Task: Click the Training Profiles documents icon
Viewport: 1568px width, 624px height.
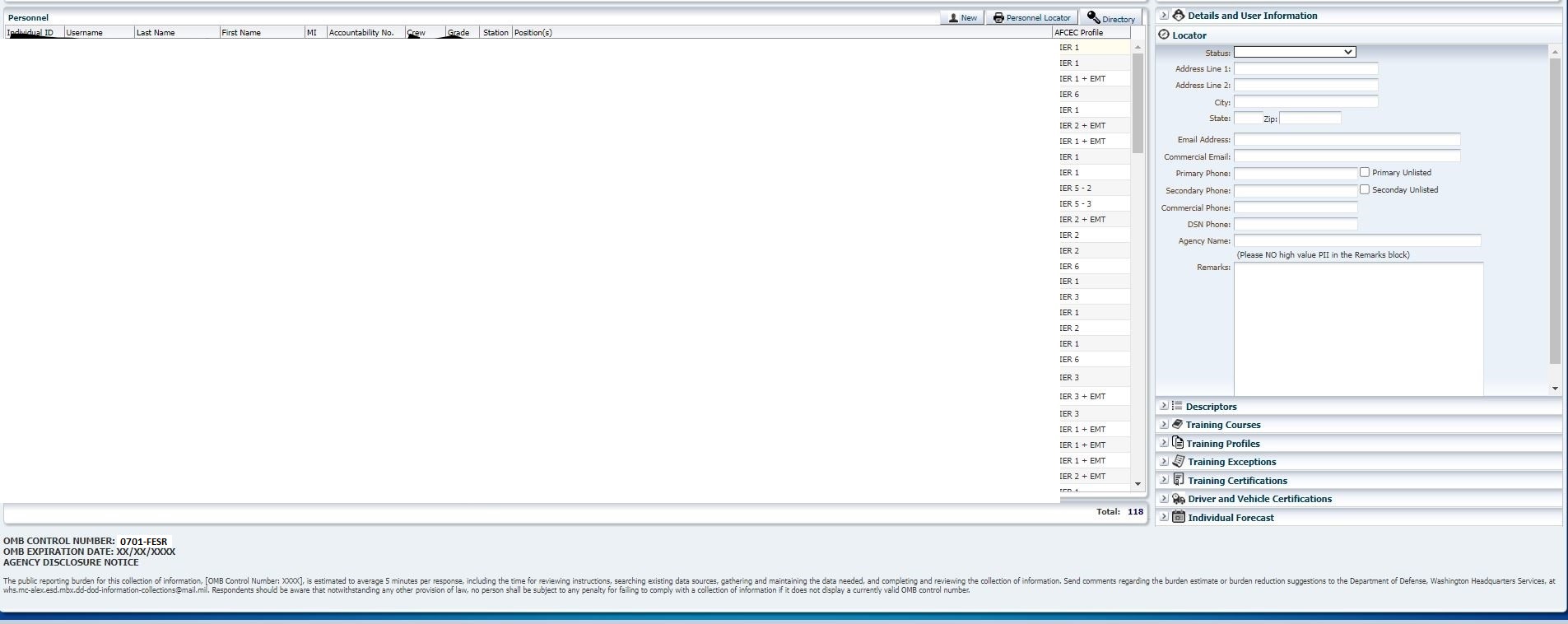Action: (1178, 443)
